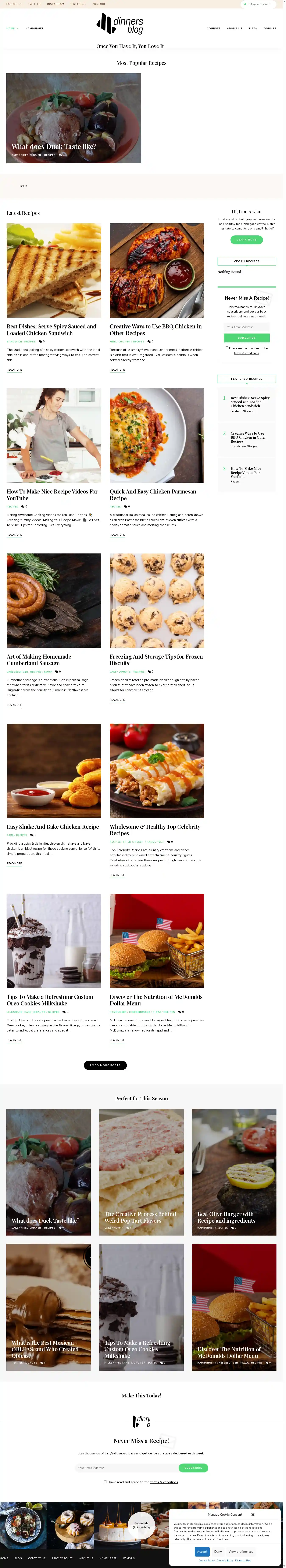Click View preferences in cookie dialog
286x1568 pixels.
point(241,1551)
